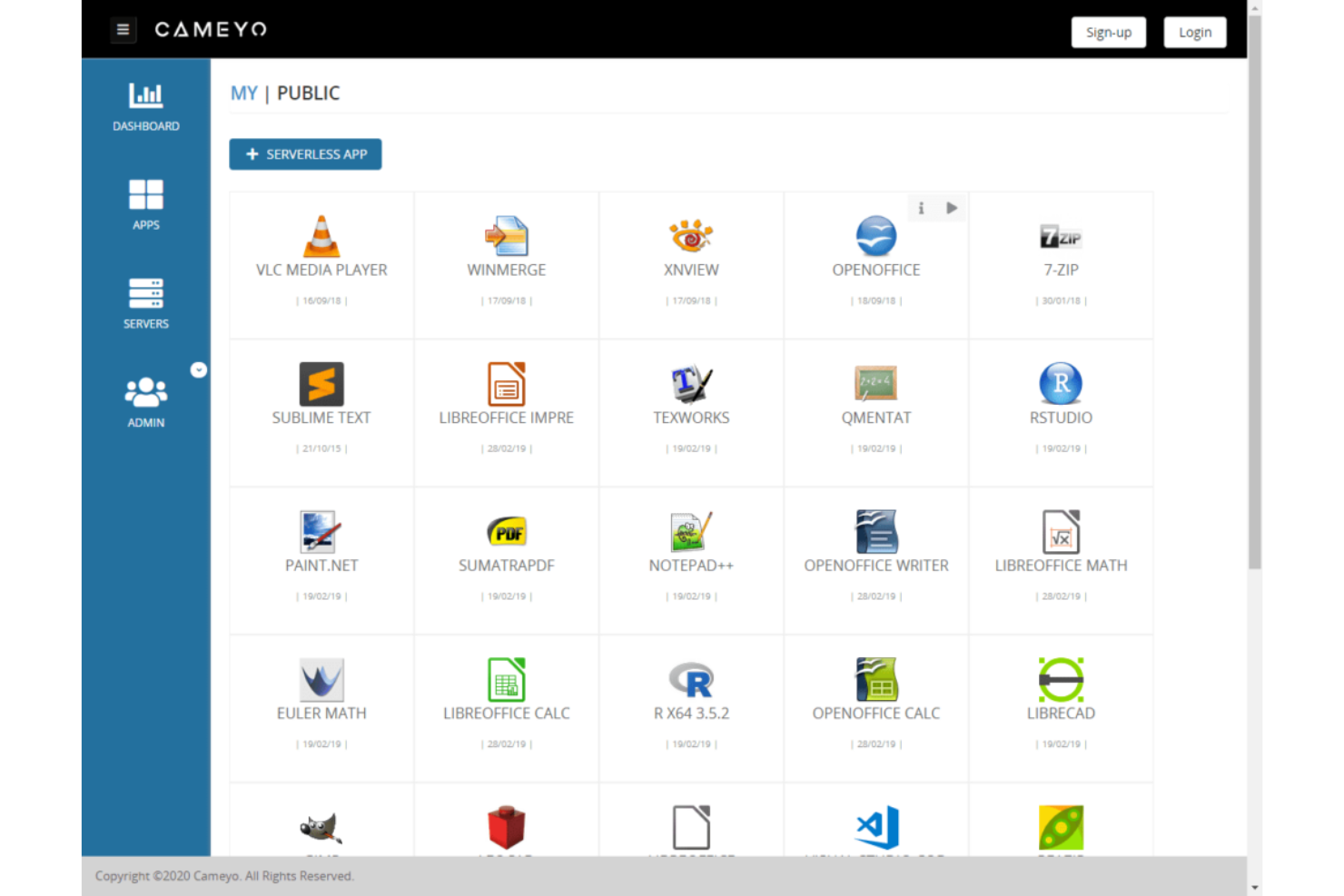Image resolution: width=1344 pixels, height=896 pixels.
Task: Open the XnView application icon
Action: (x=691, y=236)
